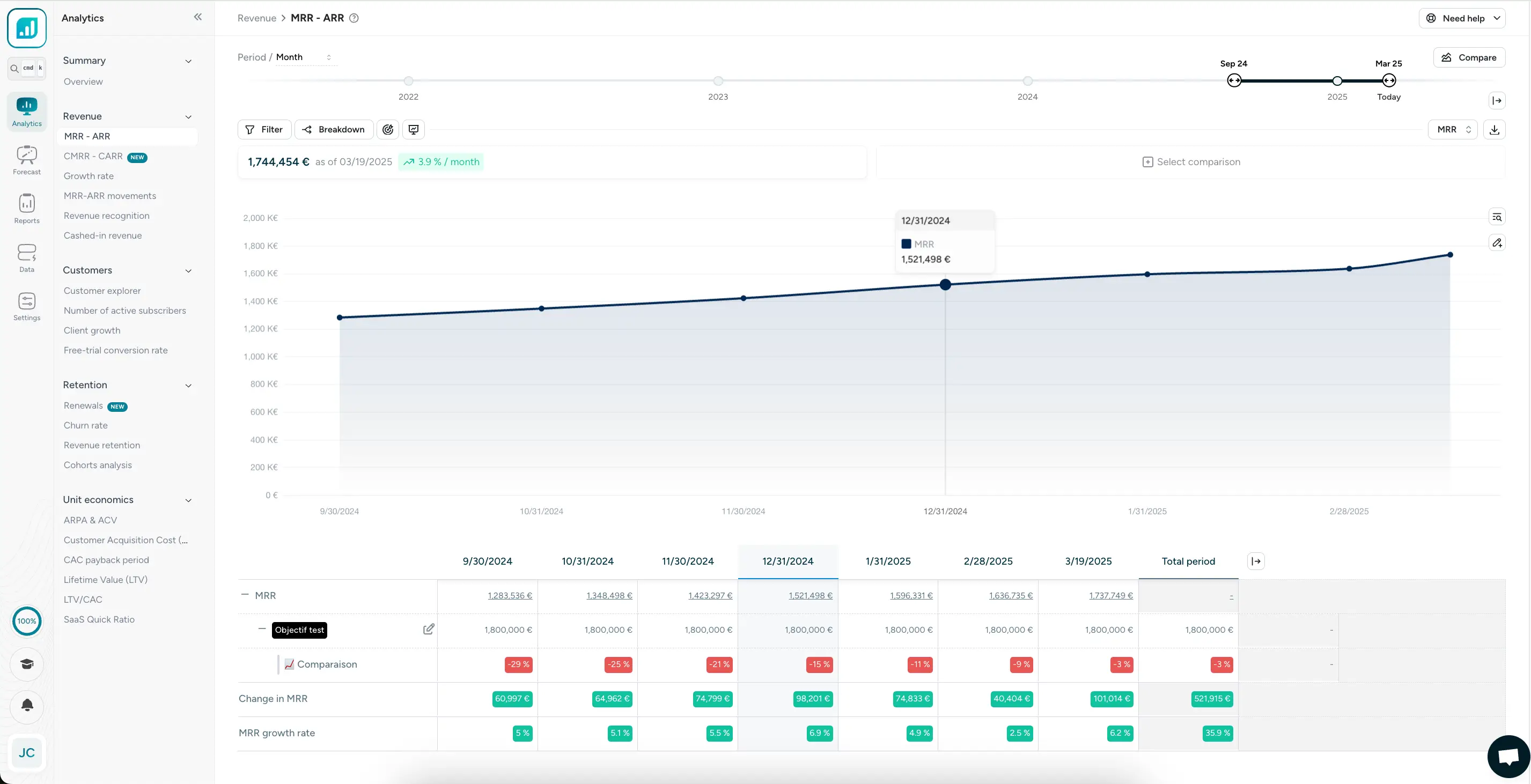
Task: Select the Sep 24 timeline start handle
Action: click(x=1234, y=80)
